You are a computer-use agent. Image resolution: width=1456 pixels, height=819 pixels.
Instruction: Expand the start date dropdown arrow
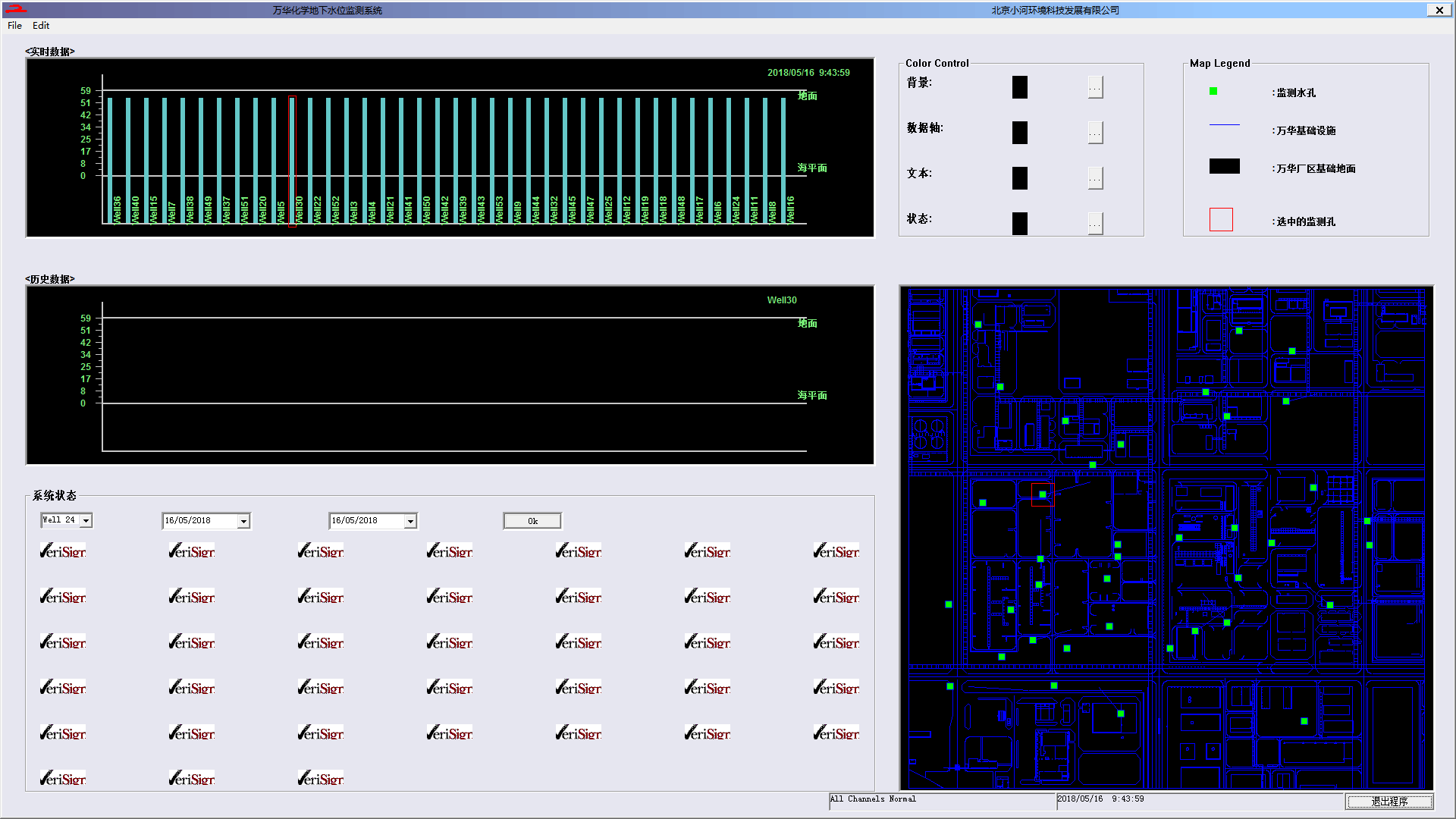tap(243, 521)
